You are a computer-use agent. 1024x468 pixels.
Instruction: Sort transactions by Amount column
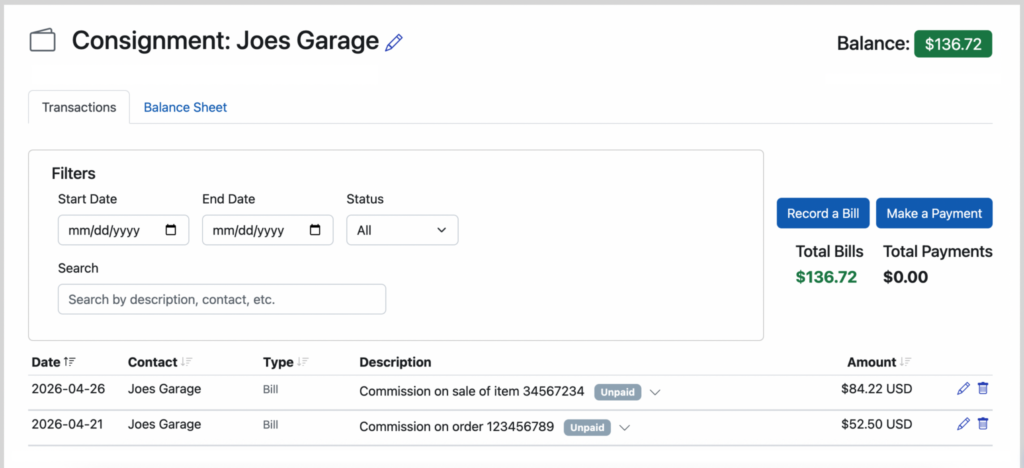click(906, 362)
